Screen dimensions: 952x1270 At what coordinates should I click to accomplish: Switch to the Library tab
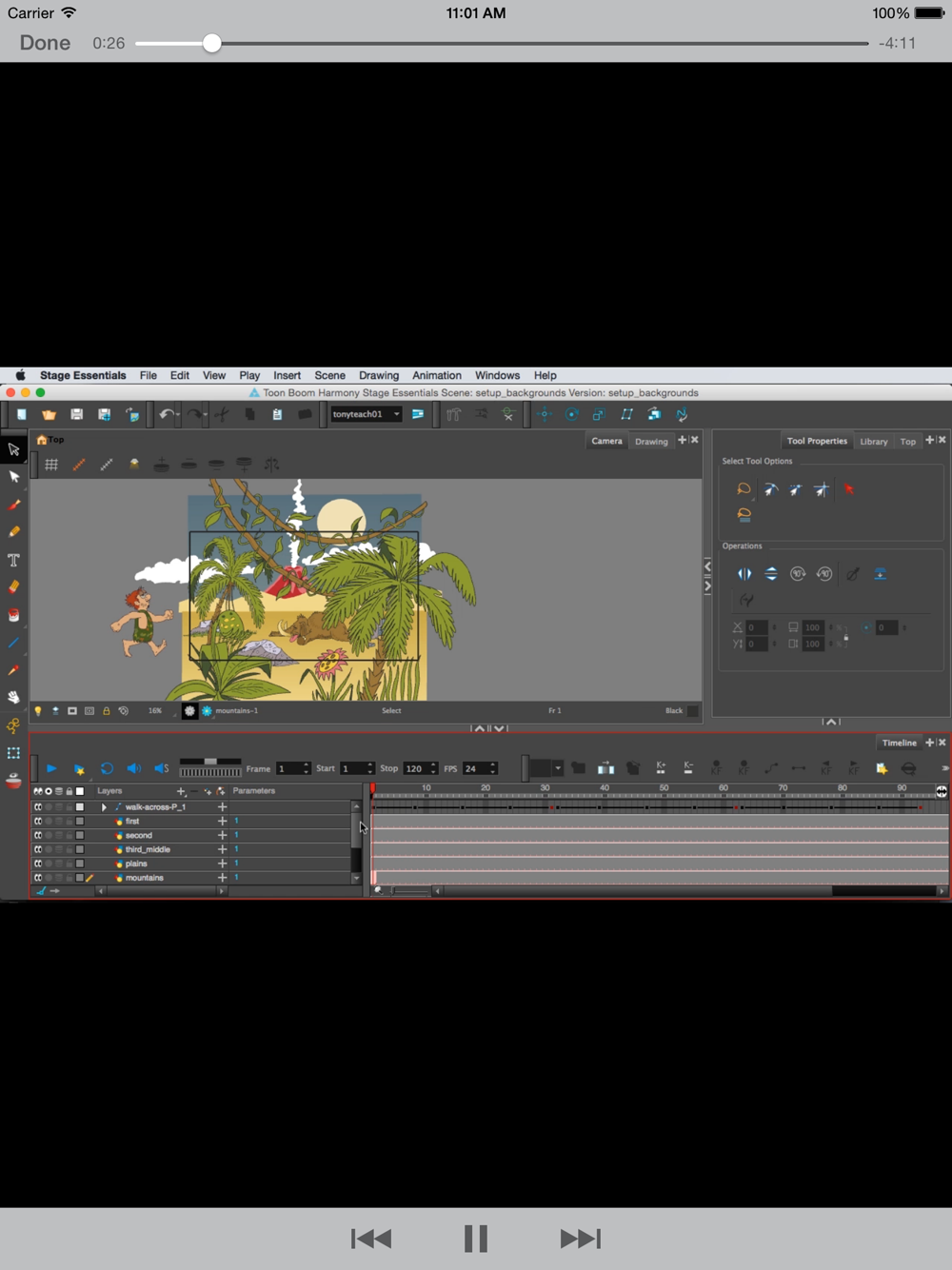click(x=873, y=442)
